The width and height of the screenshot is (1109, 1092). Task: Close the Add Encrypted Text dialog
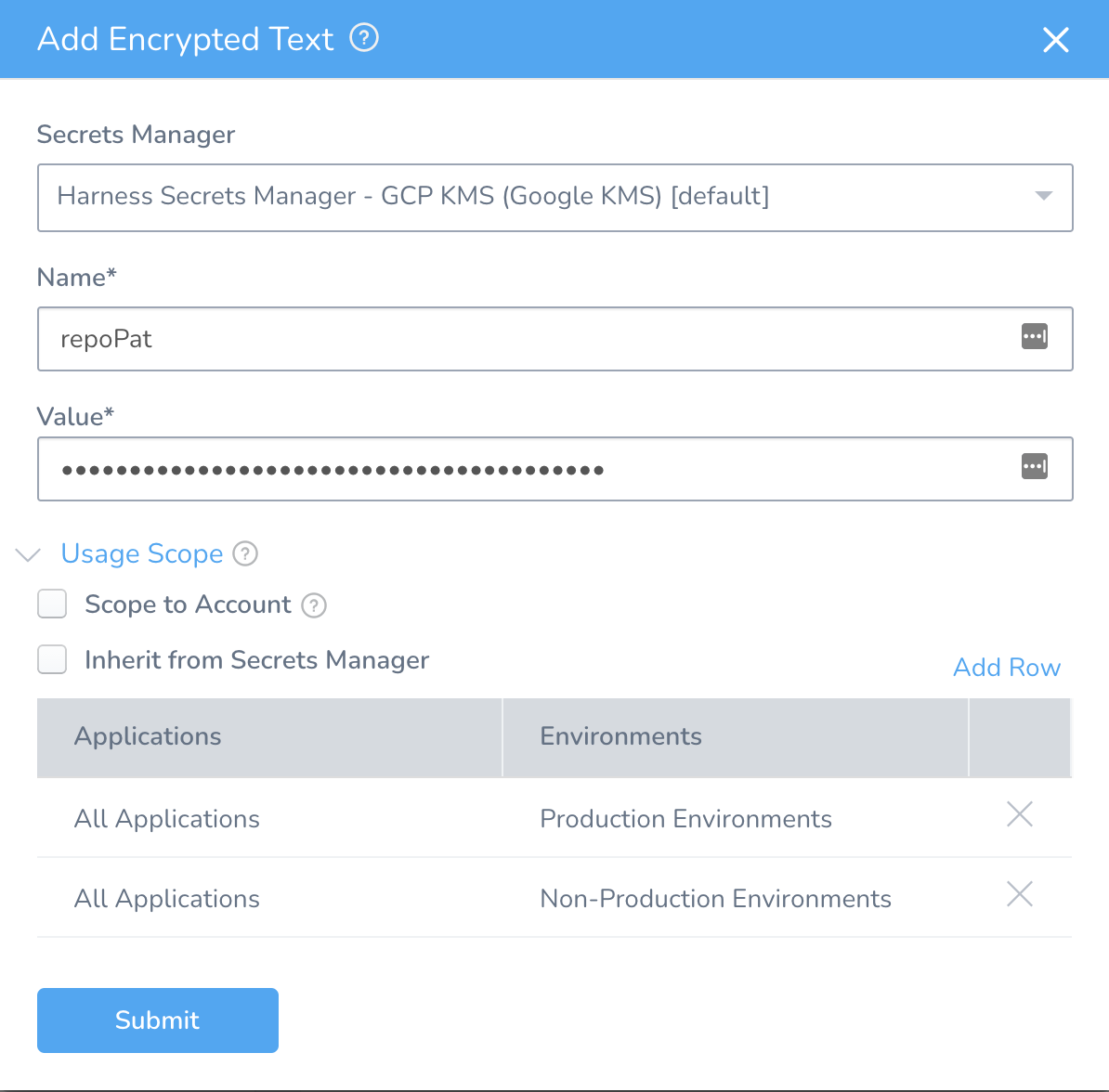(1056, 40)
